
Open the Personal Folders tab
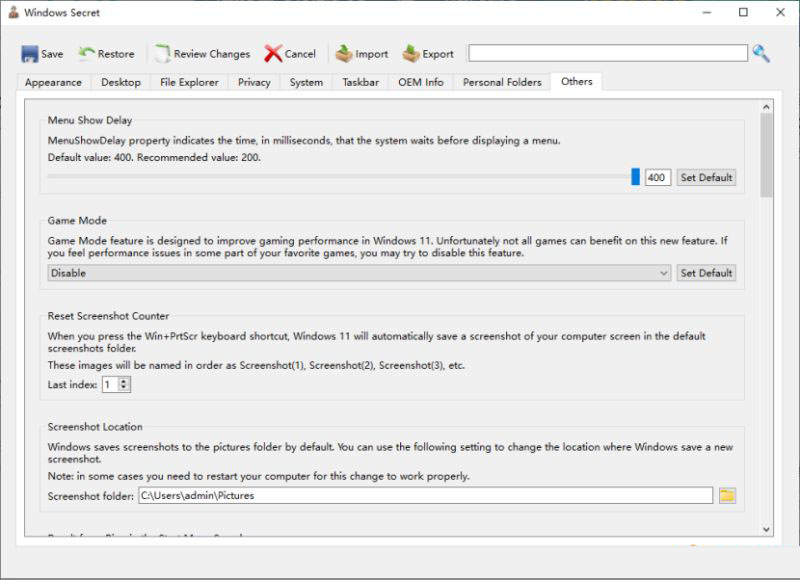(502, 82)
